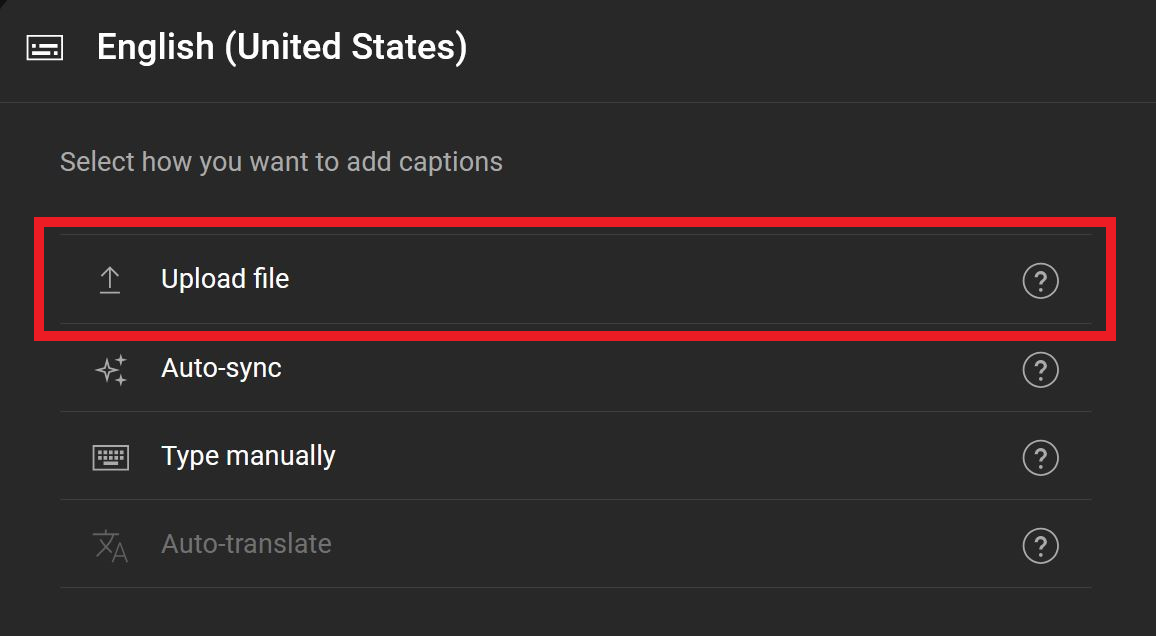The width and height of the screenshot is (1156, 636).
Task: Click the help icon beside Auto-sync
Action: [1040, 370]
